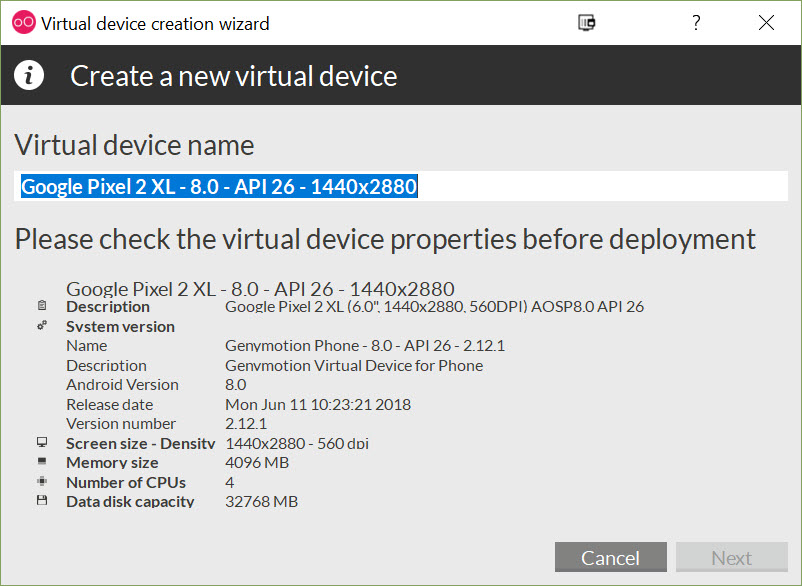This screenshot has width=802, height=586.
Task: Click the memory chip icon beside Memory size
Action: point(42,461)
